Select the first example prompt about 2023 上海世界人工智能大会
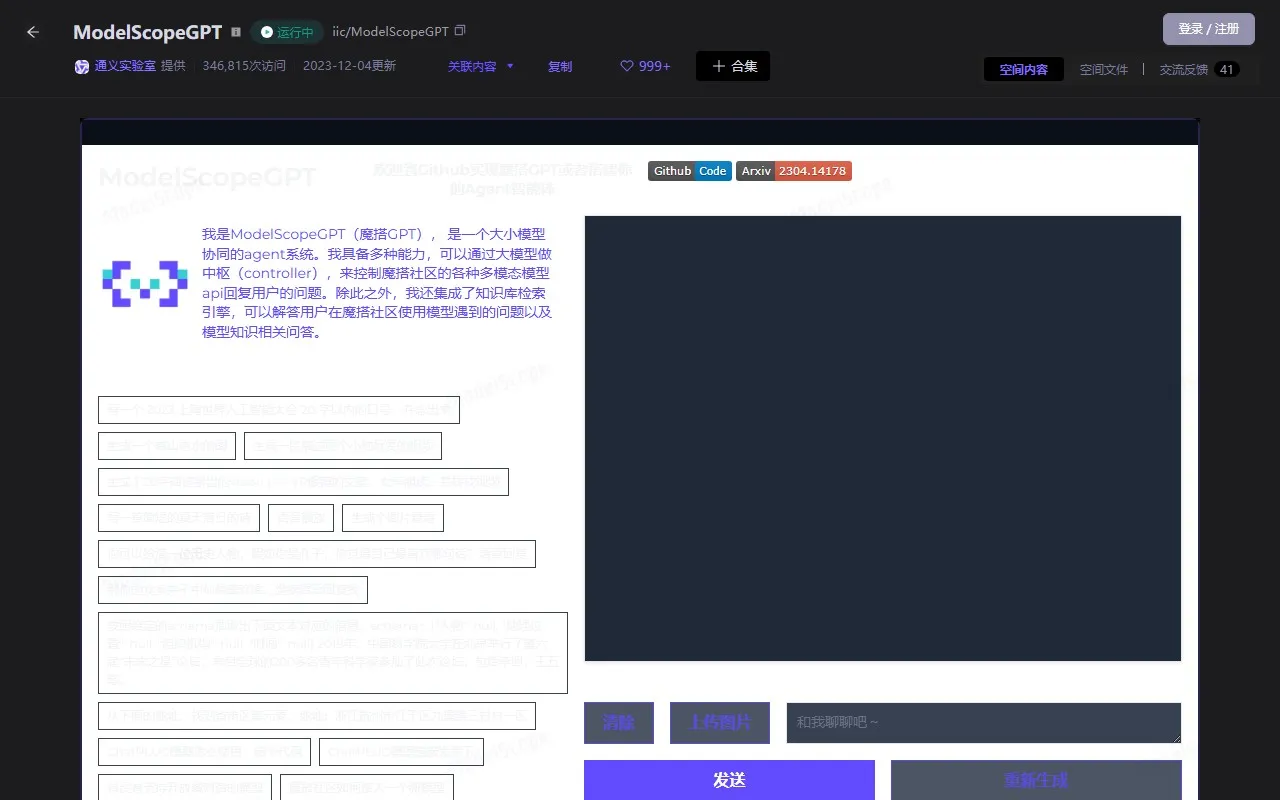The width and height of the screenshot is (1280, 800). (278, 409)
